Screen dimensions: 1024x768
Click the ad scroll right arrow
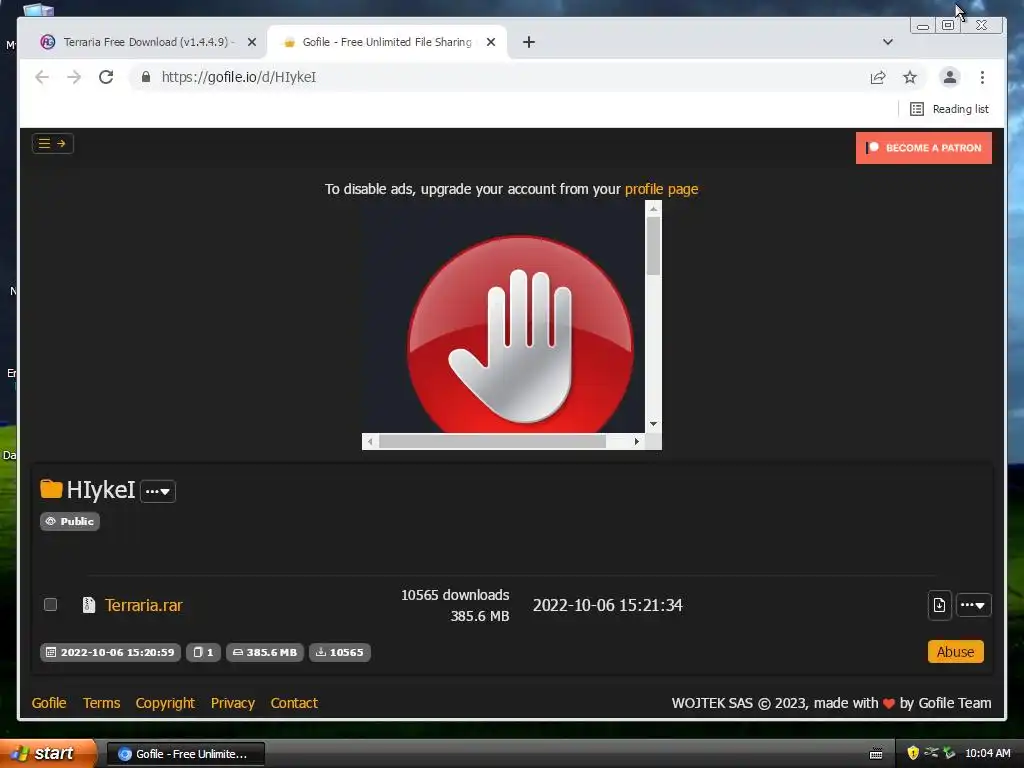(637, 441)
